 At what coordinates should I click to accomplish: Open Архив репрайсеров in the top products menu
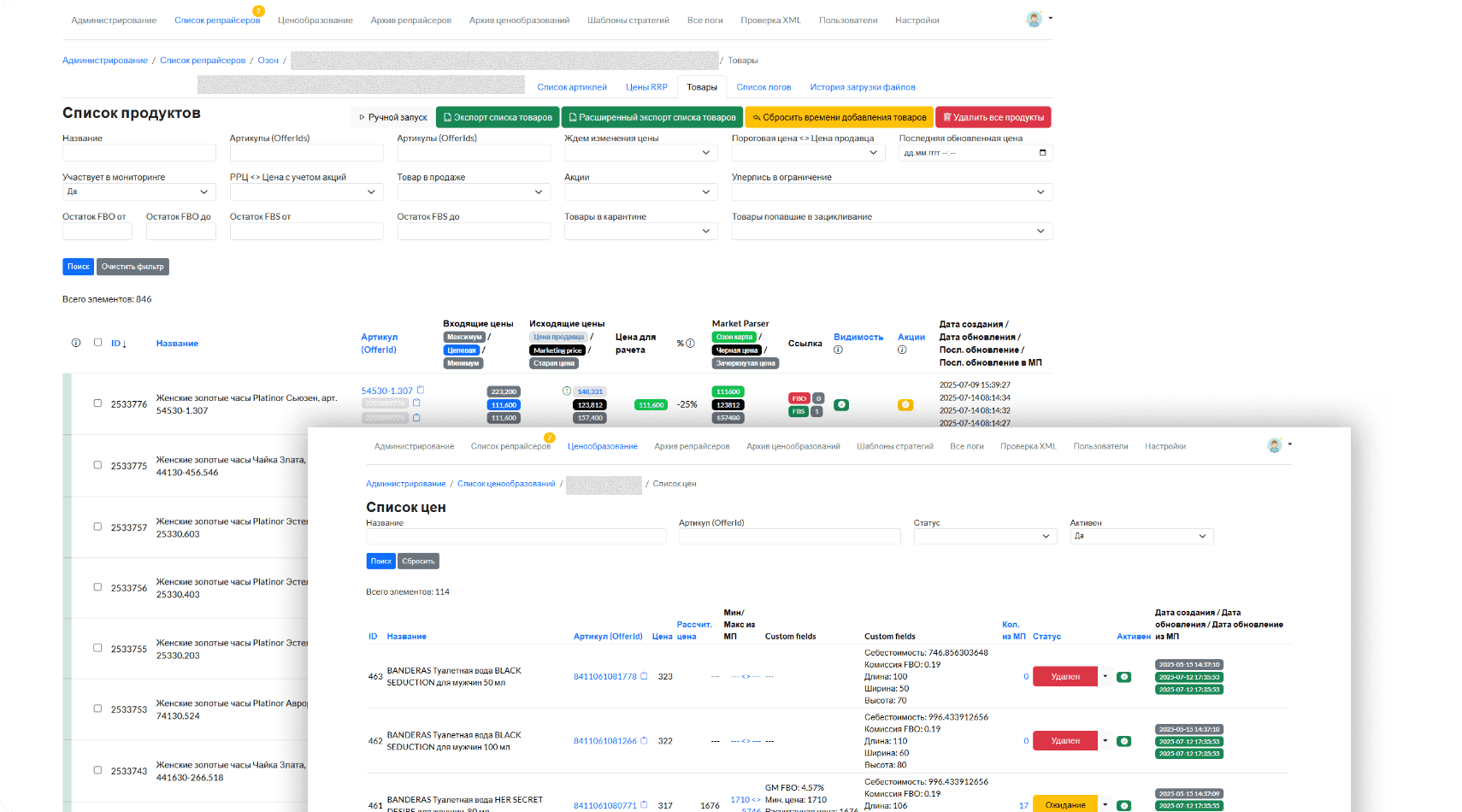410,21
